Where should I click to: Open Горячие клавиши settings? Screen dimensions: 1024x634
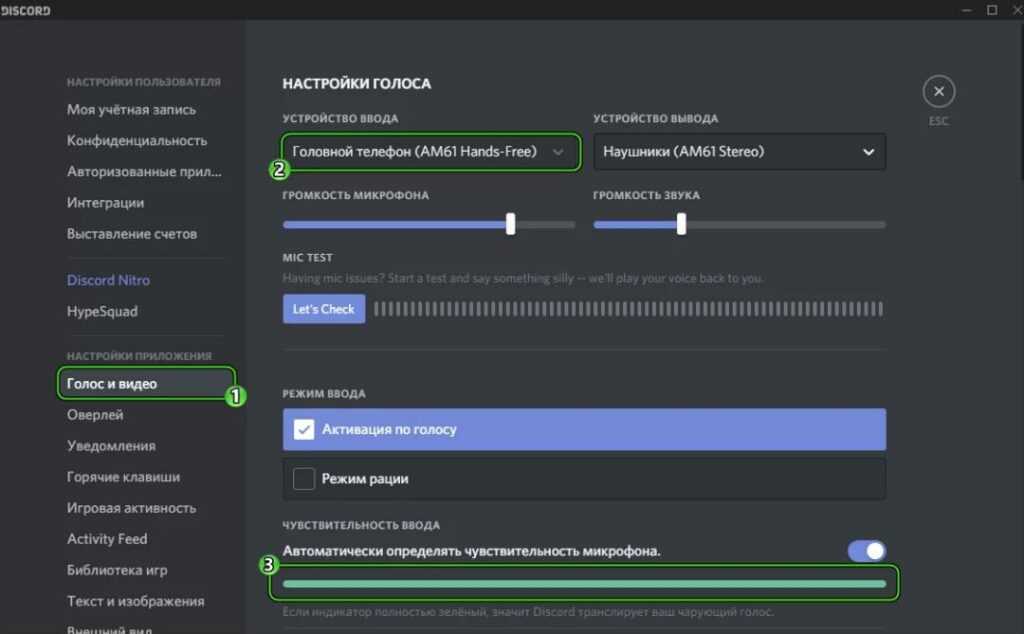[x=123, y=477]
